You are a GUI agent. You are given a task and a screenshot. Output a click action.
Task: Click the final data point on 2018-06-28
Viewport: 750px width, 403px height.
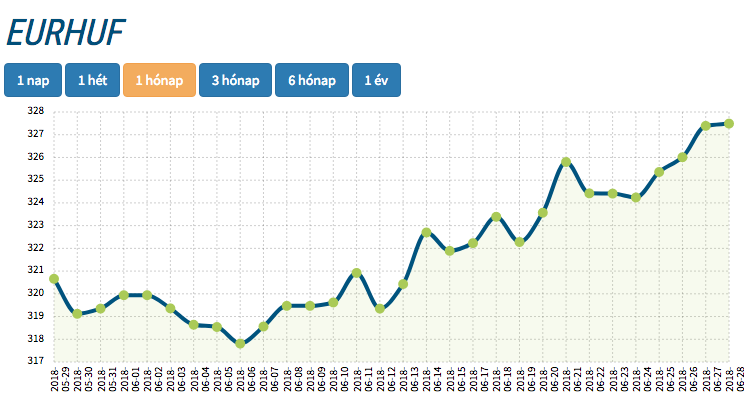pos(729,124)
